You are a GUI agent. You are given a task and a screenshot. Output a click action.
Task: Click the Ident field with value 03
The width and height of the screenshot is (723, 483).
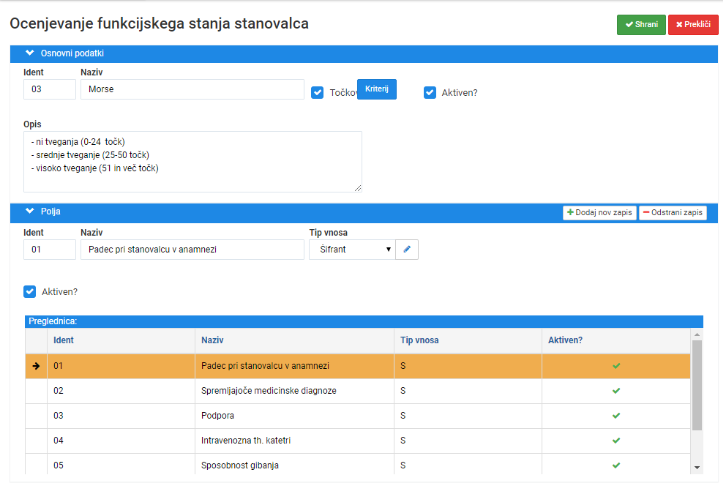49,89
